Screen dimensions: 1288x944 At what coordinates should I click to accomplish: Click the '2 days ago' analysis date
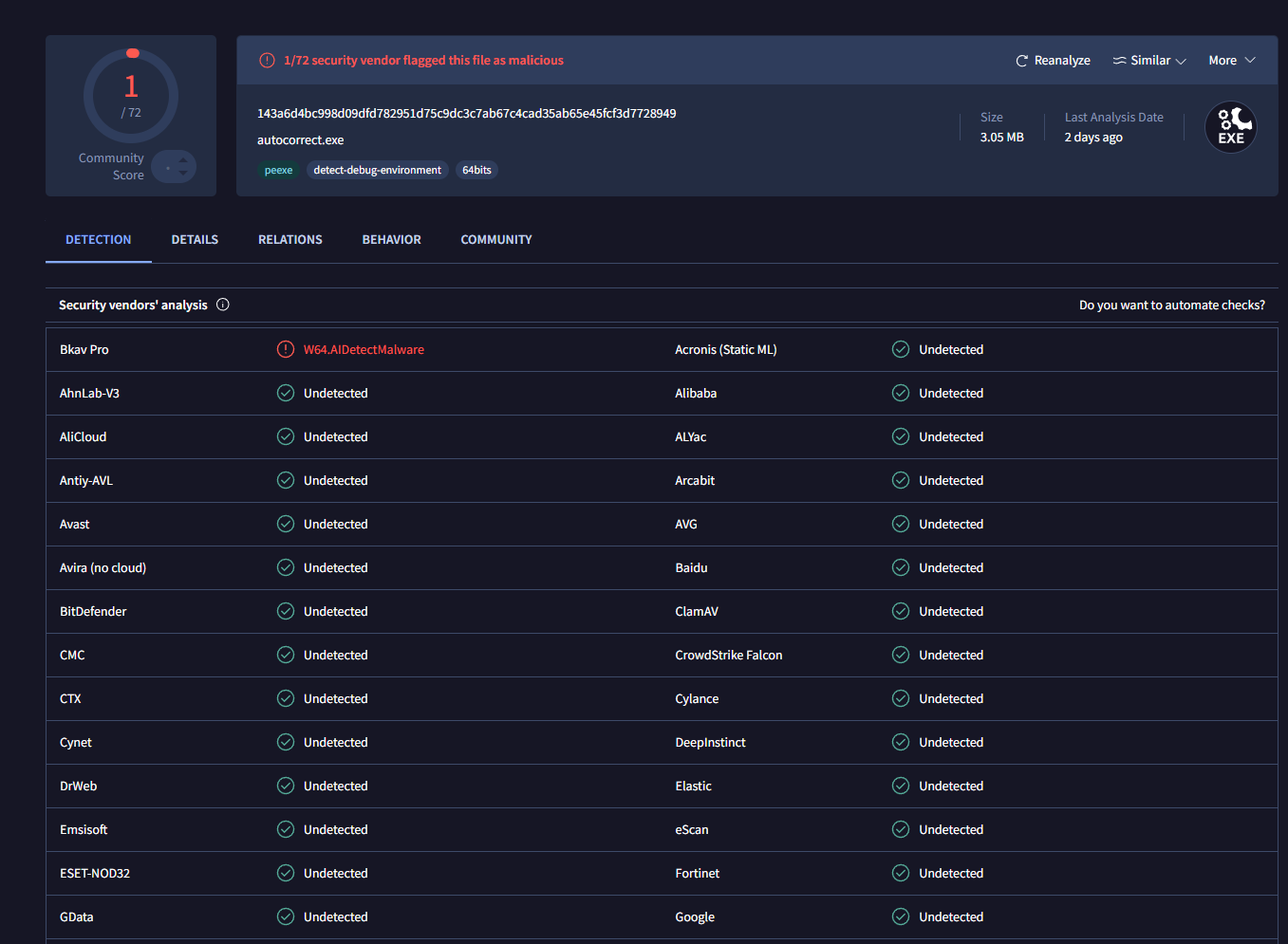[x=1093, y=138]
